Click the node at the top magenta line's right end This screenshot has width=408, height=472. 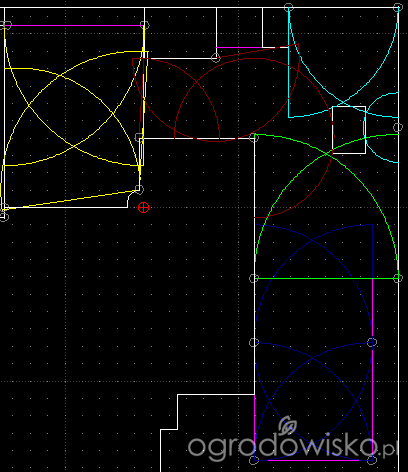144,25
